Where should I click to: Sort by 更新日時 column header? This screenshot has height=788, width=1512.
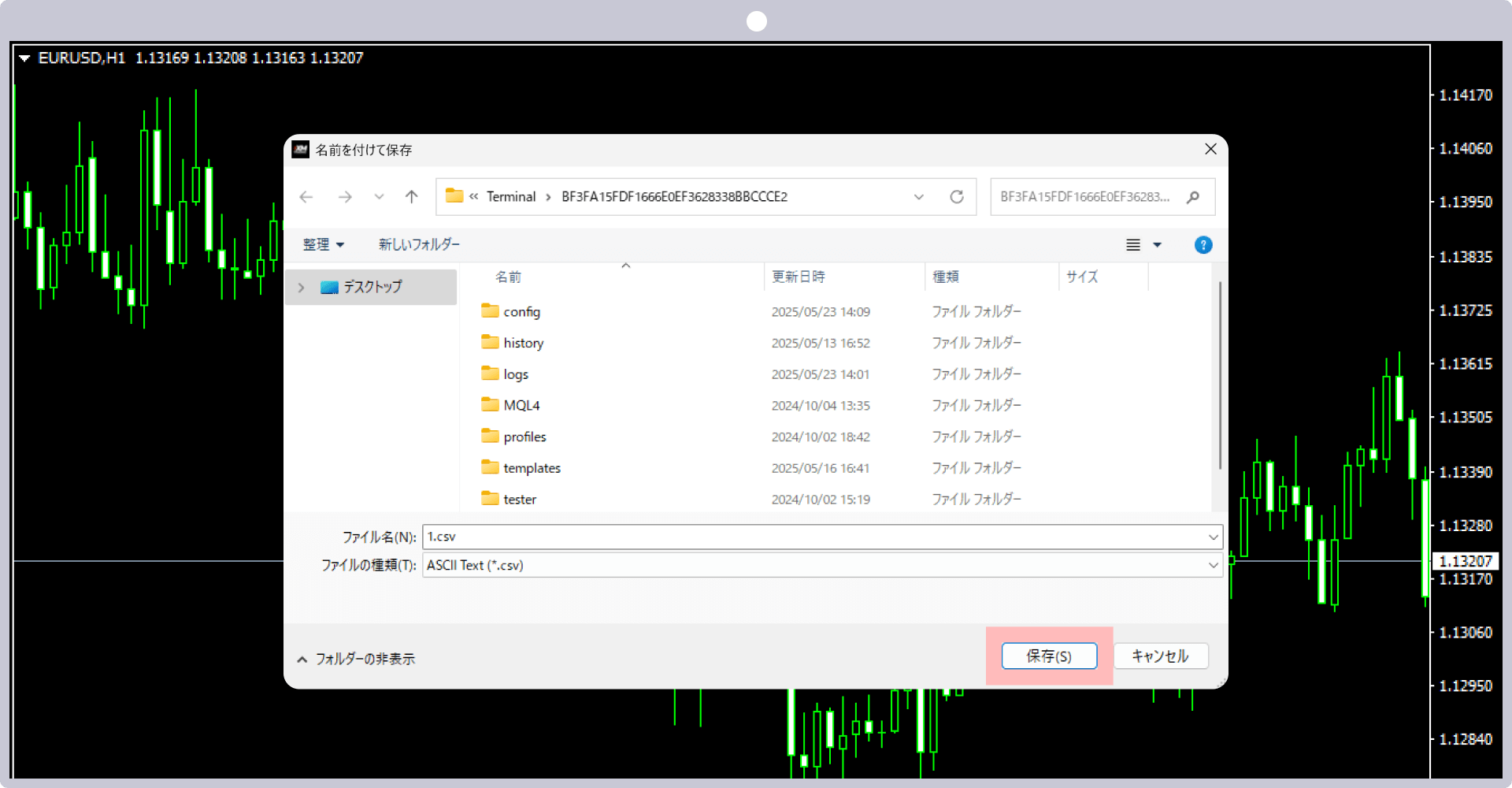[x=799, y=277]
